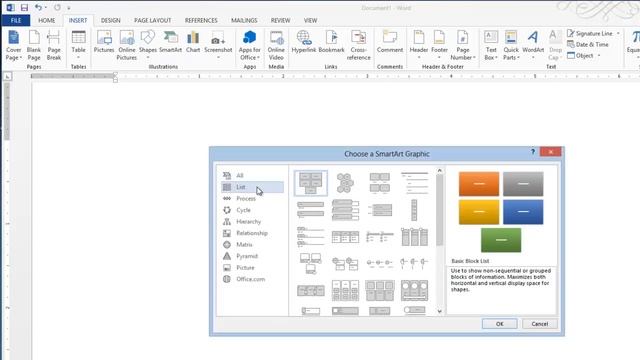Switch to the VIEW tab

310,20
